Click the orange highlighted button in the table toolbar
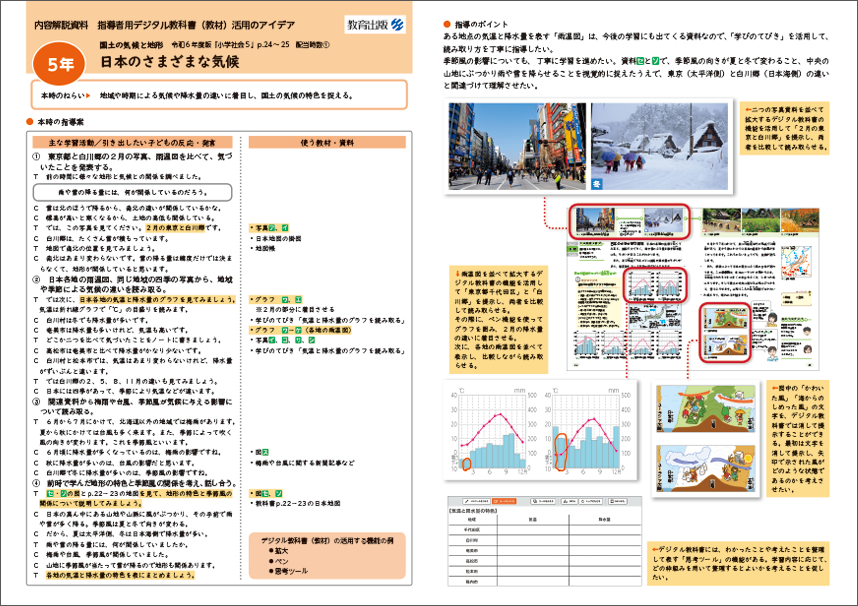Viewport: 858px width, 606px height. pos(504,501)
